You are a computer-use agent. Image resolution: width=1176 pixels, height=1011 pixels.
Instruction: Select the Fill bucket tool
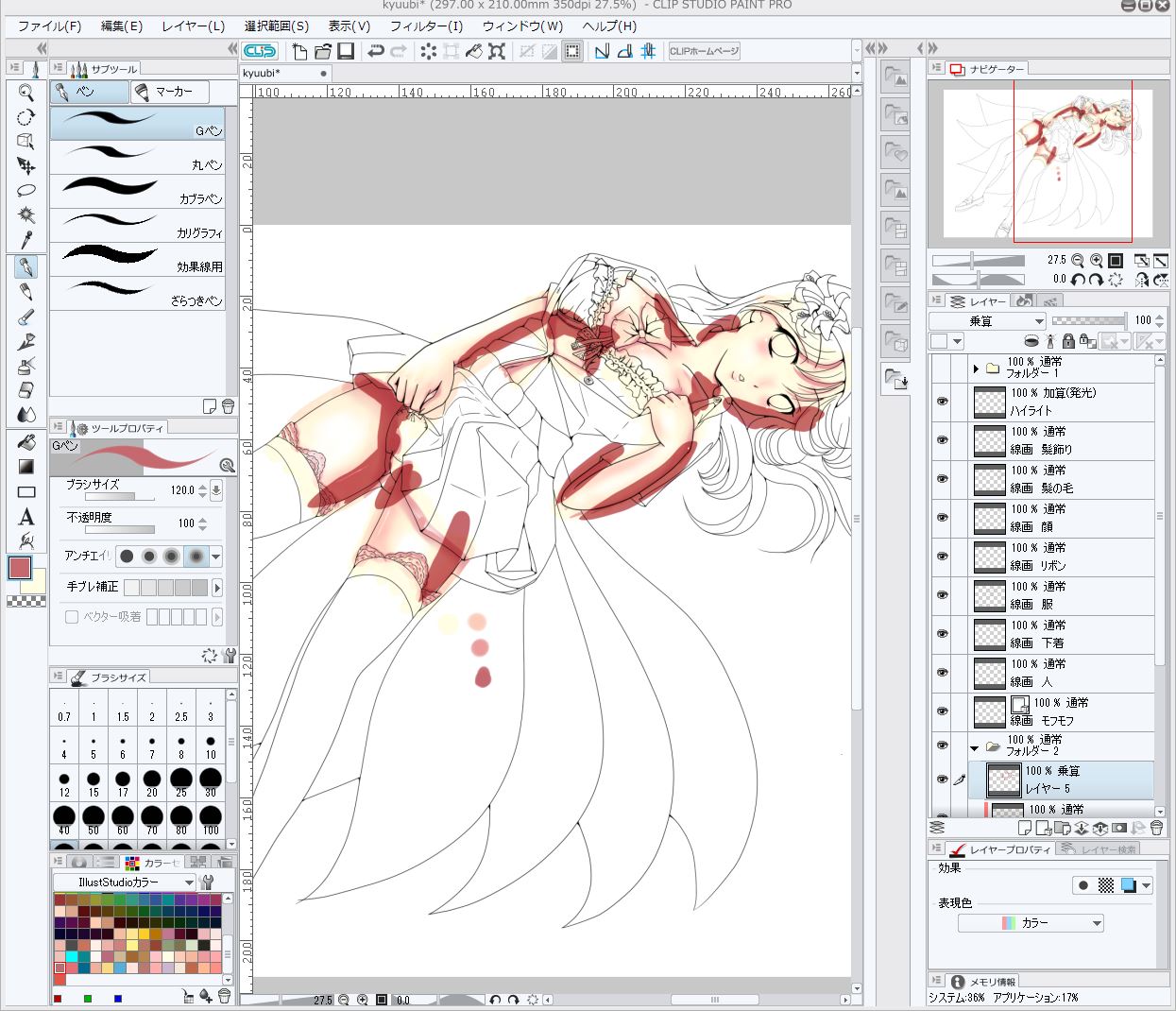click(x=26, y=442)
